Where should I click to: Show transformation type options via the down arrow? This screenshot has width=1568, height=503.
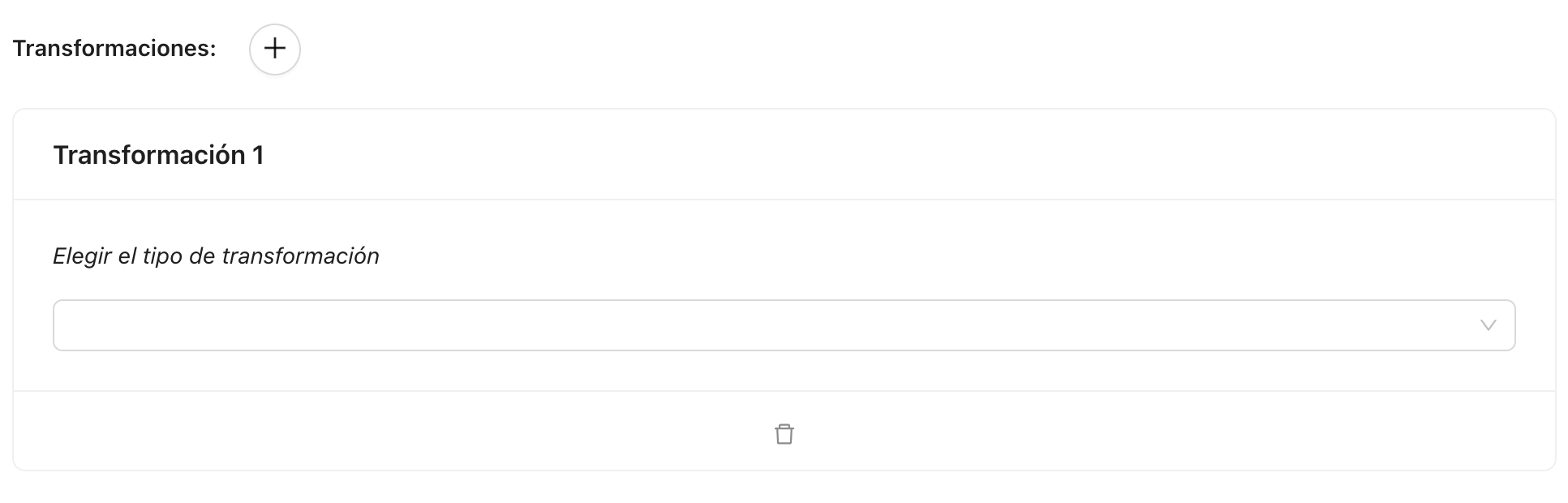pos(1488,325)
